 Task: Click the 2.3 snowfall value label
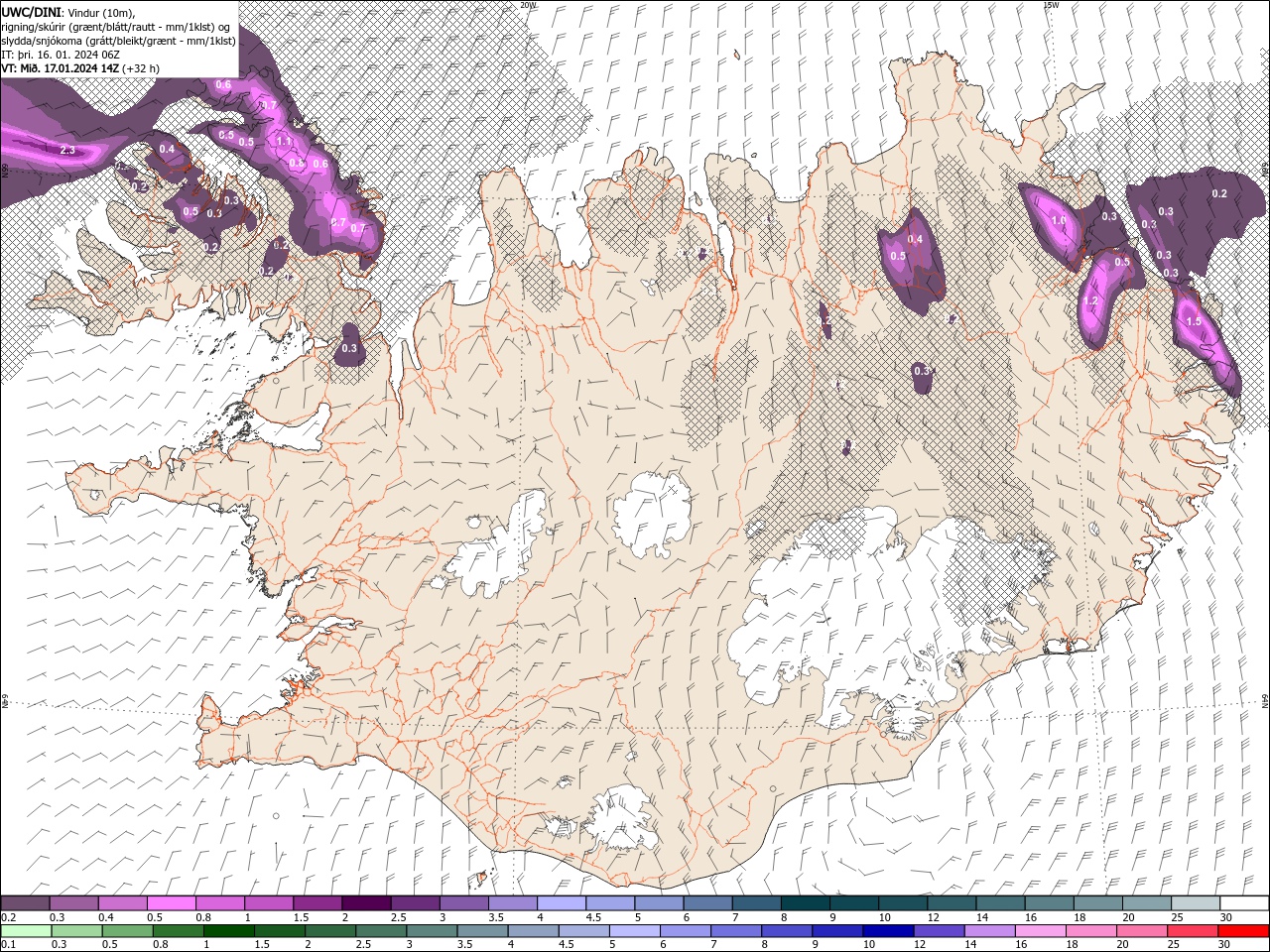[67, 151]
